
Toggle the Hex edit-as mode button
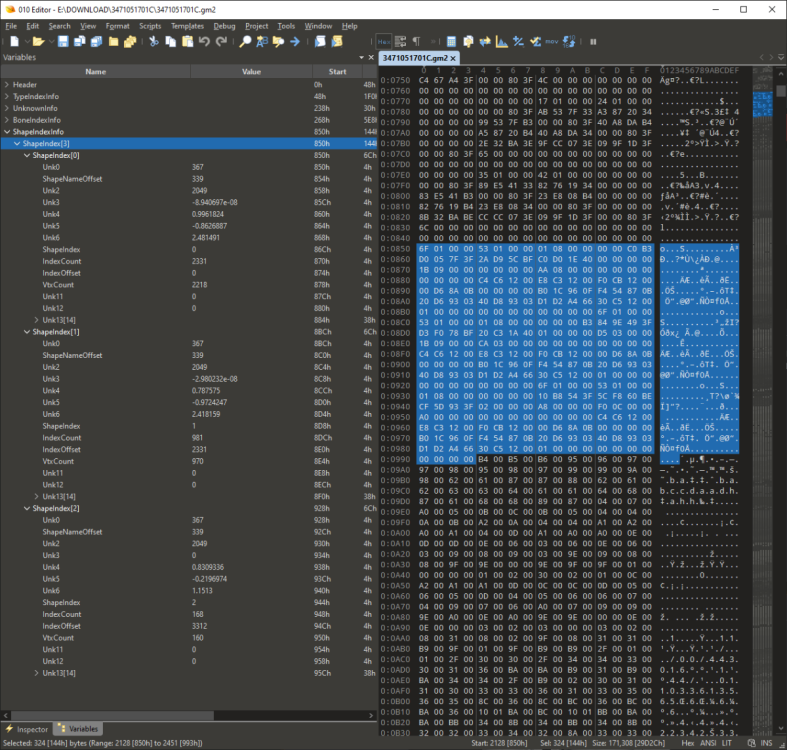point(384,42)
